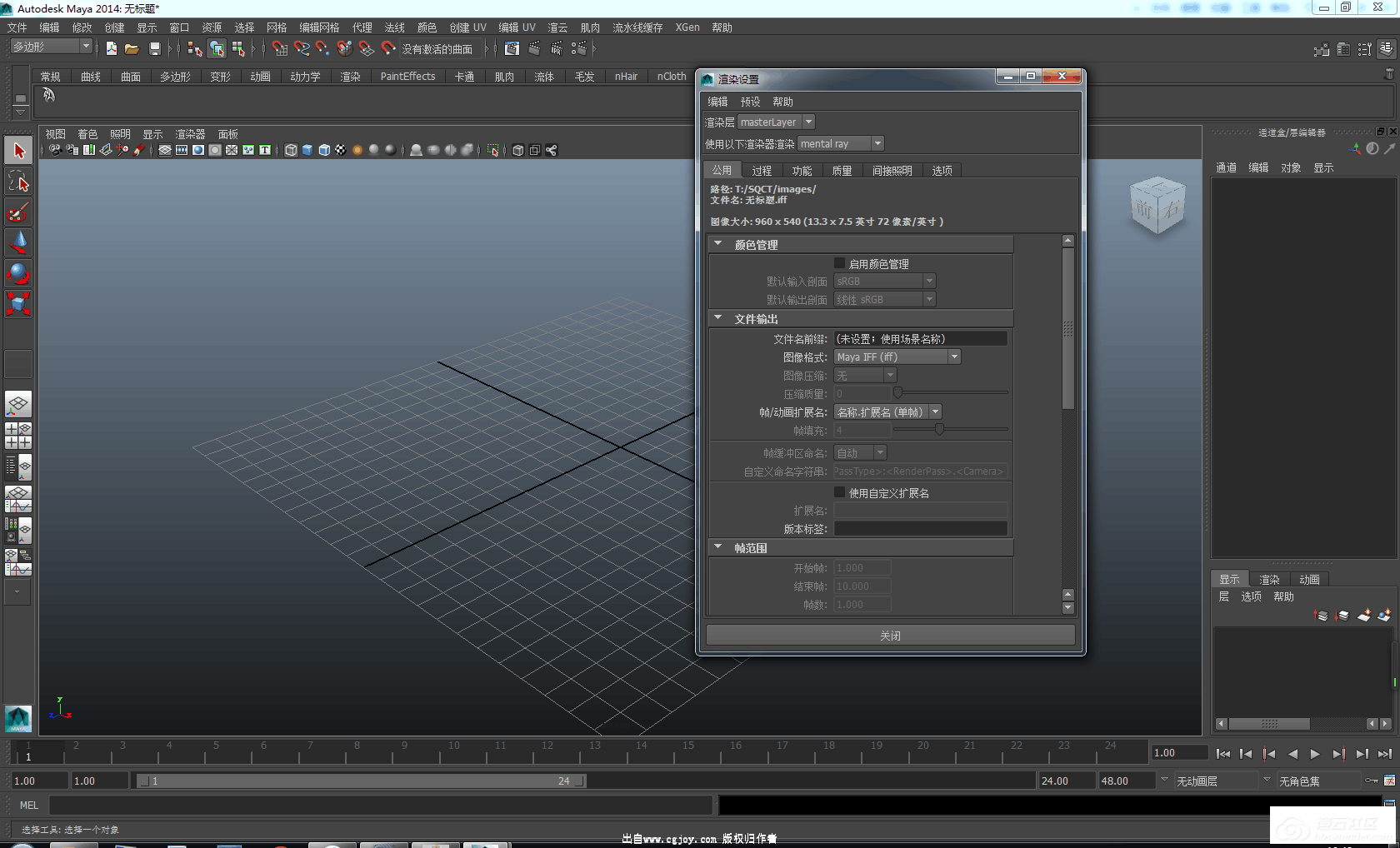This screenshot has height=848, width=1400.
Task: Toggle textured display in panel toolbar
Action: pos(341,151)
